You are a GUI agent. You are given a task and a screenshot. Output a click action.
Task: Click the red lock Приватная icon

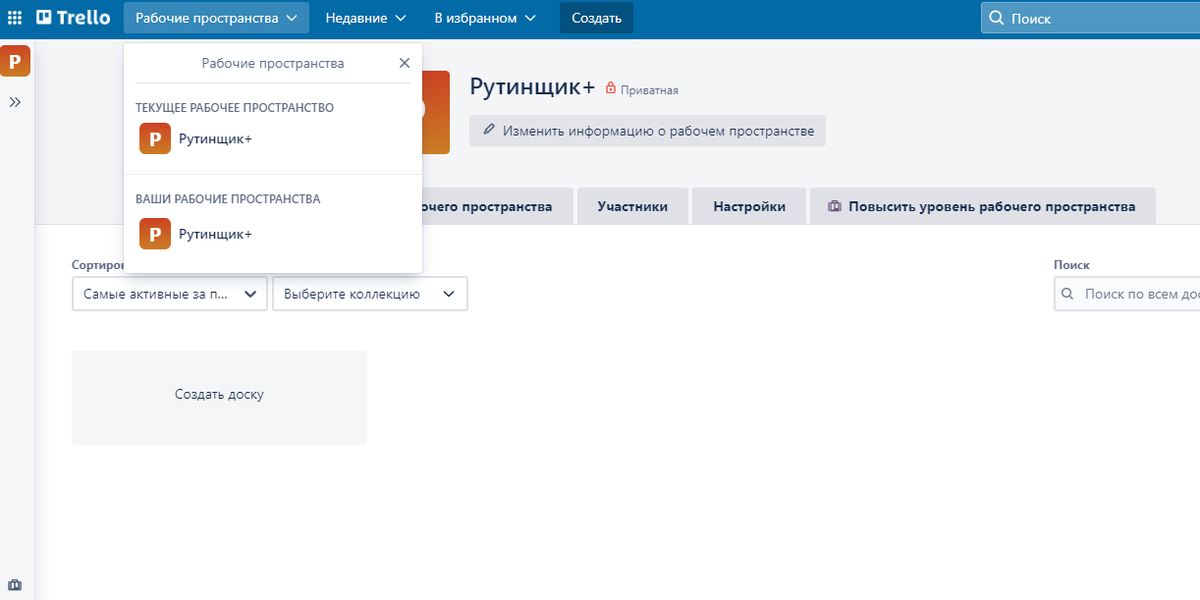click(611, 89)
